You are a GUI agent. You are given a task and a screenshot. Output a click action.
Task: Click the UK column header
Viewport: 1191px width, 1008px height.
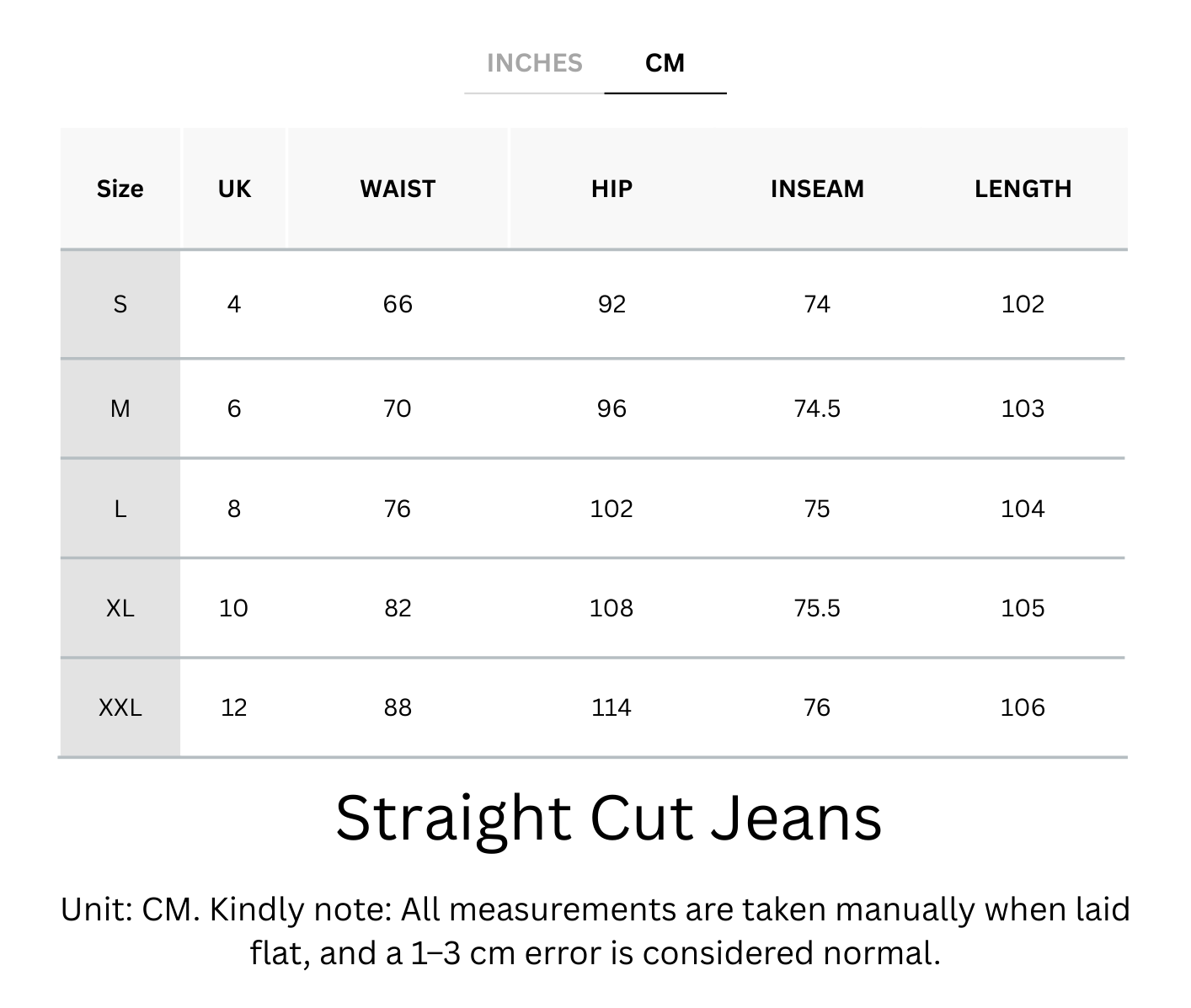(x=234, y=189)
